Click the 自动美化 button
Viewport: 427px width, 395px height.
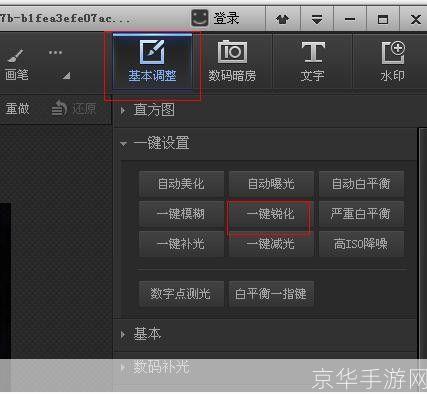tap(181, 184)
